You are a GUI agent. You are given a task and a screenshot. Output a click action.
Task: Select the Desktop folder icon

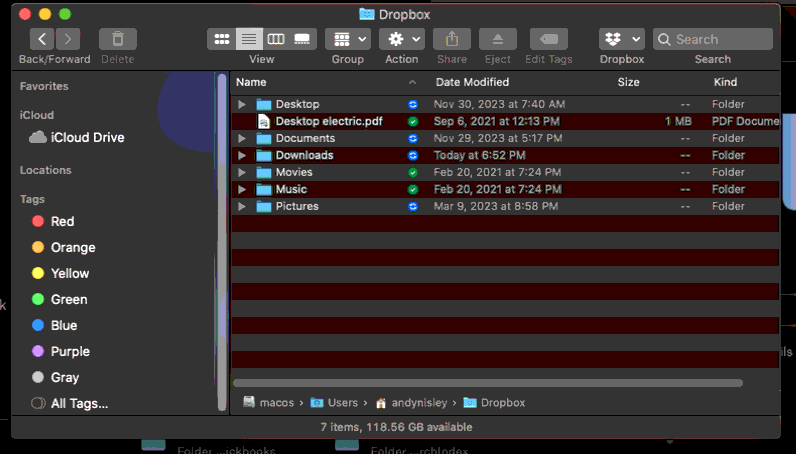click(x=263, y=104)
